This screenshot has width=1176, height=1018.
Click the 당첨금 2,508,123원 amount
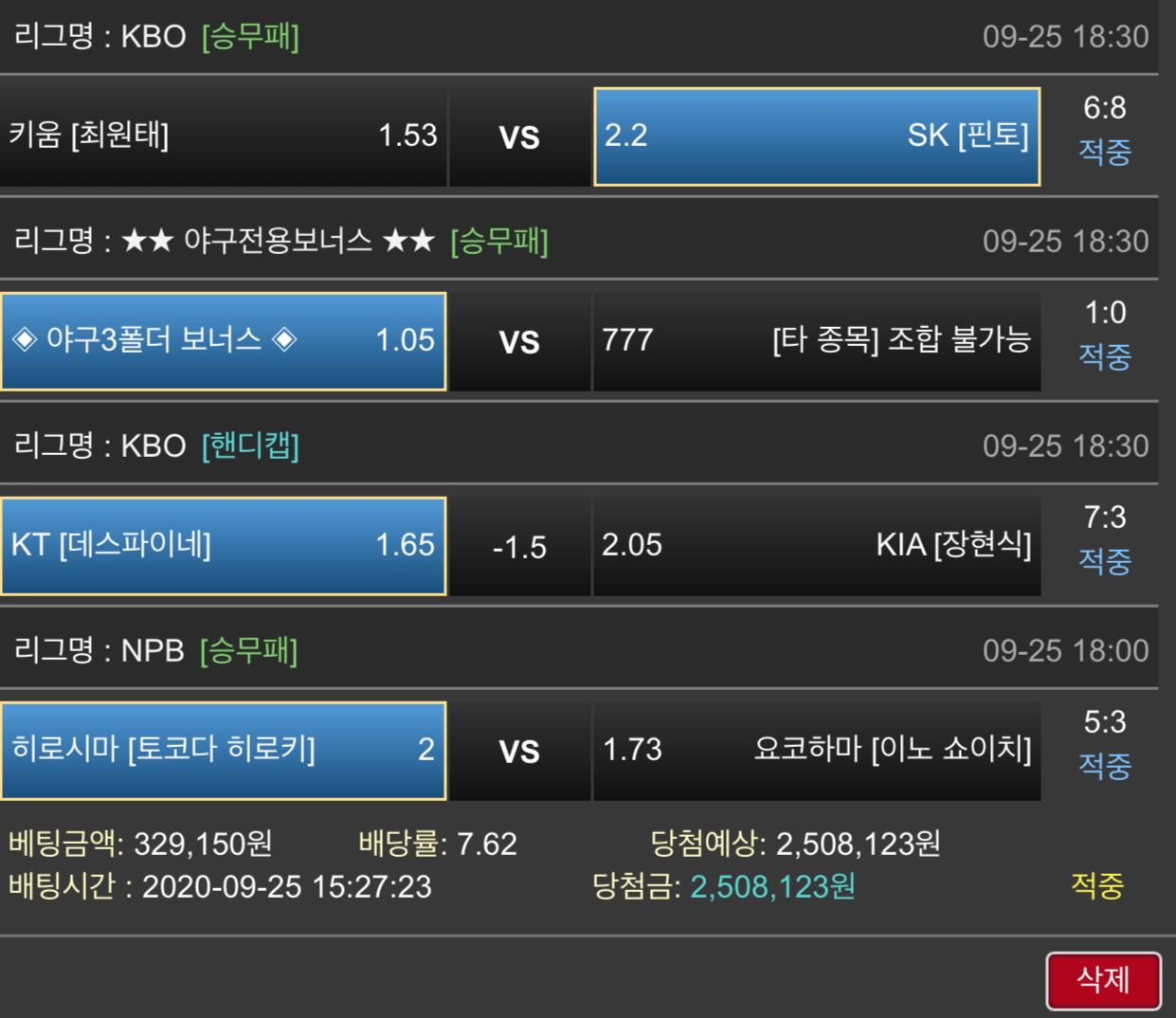click(x=724, y=886)
